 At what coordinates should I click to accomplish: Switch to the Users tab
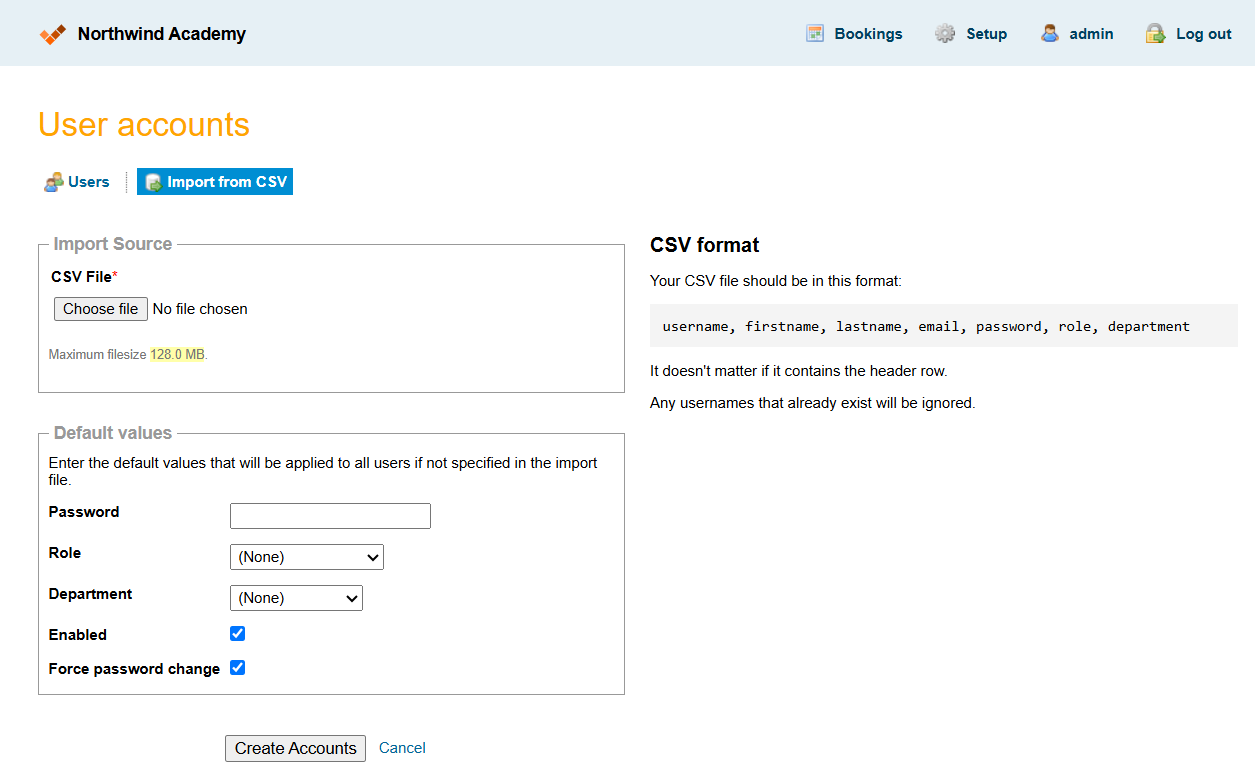click(x=88, y=182)
